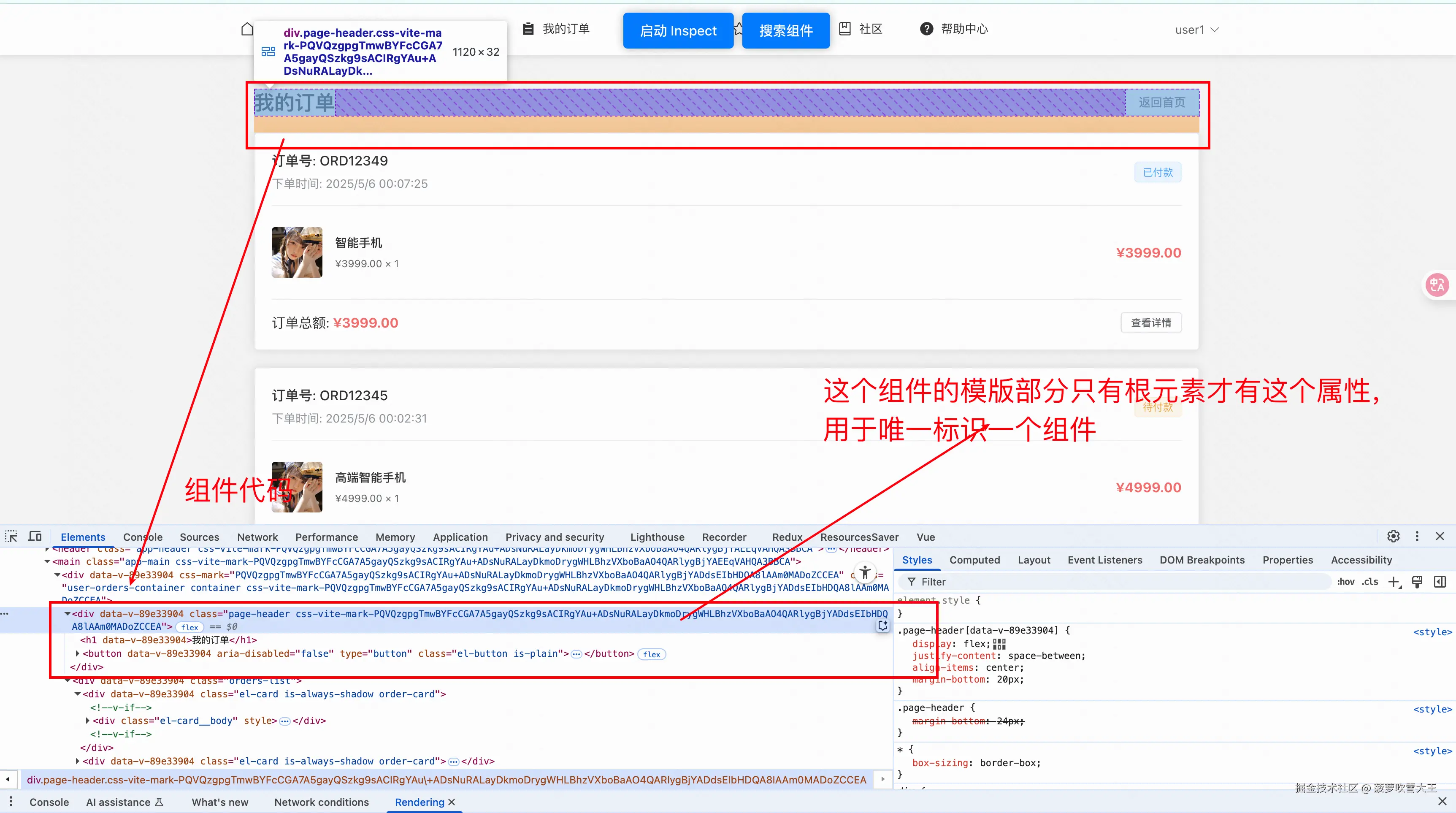
Task: Toggle the flex badge on page-header div
Action: [189, 627]
